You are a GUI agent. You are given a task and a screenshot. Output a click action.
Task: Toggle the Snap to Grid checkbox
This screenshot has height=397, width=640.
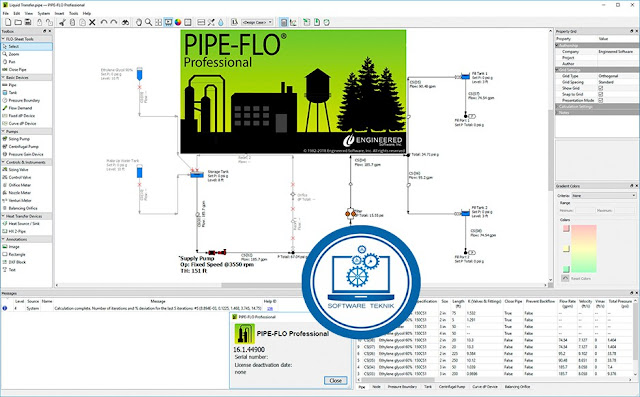coord(600,94)
